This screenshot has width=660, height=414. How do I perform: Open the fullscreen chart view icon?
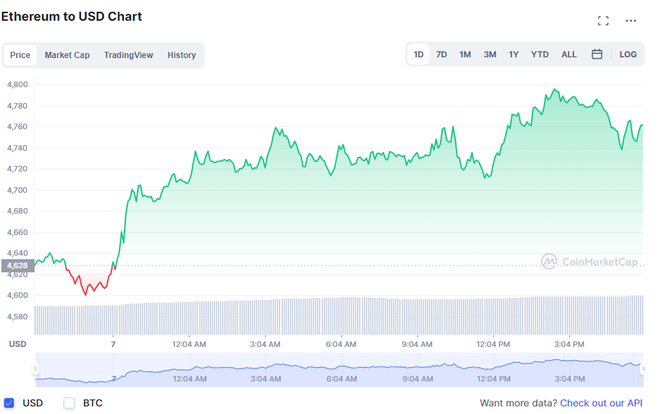click(x=603, y=21)
